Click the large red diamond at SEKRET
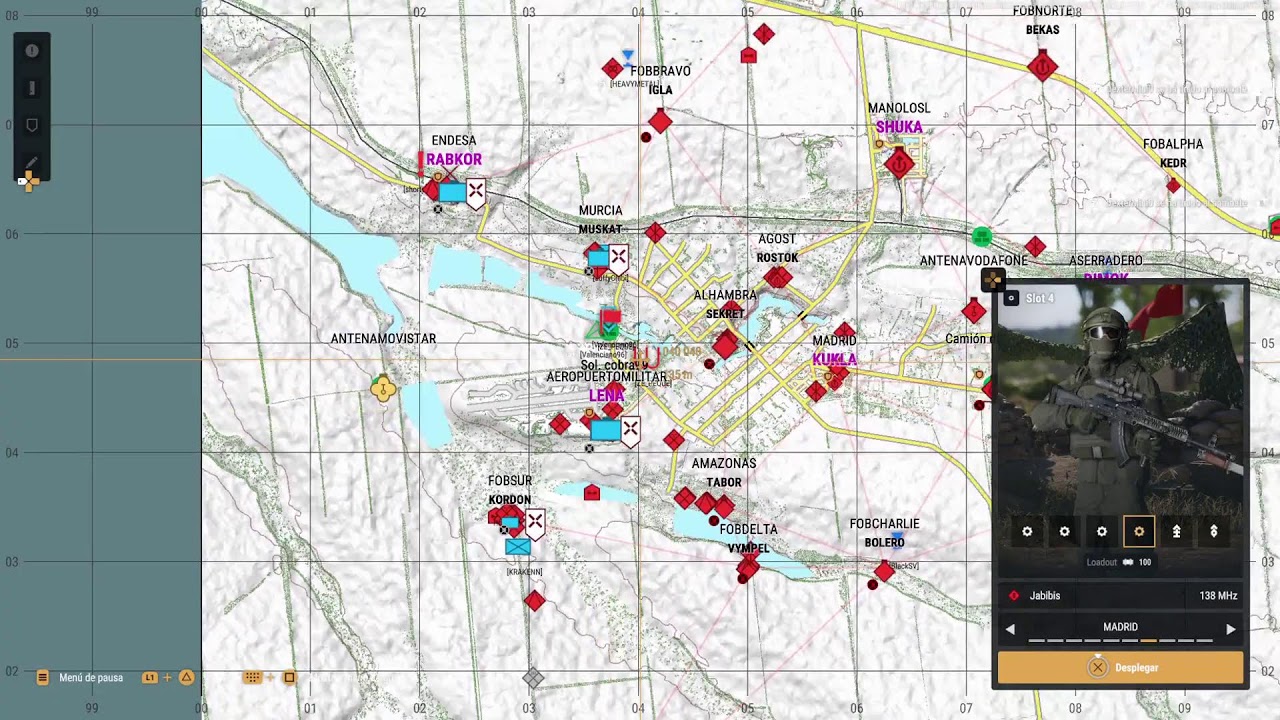1280x720 pixels. point(726,346)
